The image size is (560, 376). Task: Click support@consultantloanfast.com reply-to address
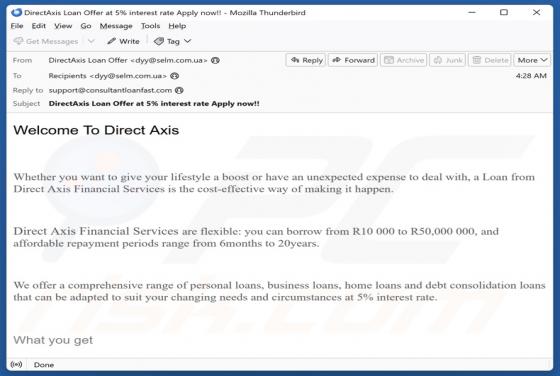click(110, 90)
